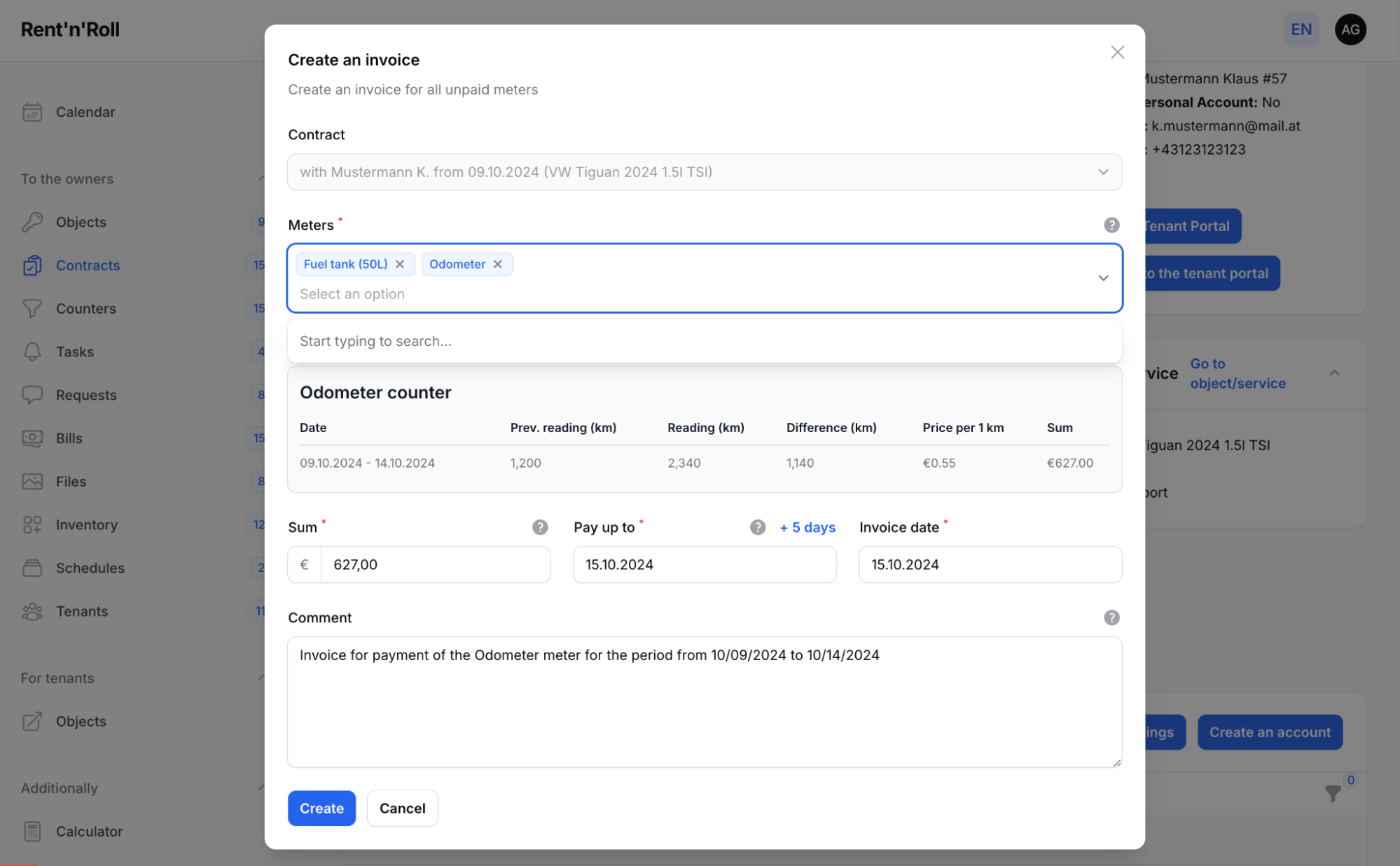
Task: Remove the Odometer meter tag
Action: point(497,264)
